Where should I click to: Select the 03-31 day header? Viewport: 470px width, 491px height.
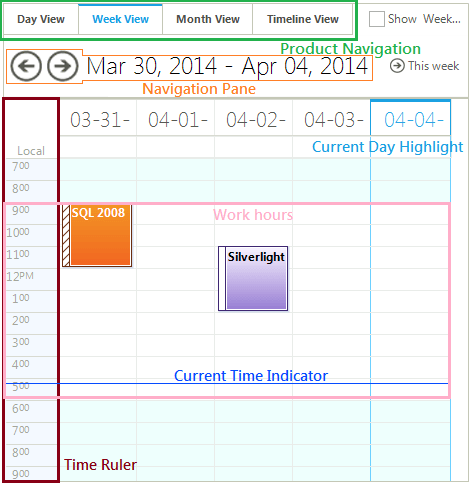(x=99, y=119)
